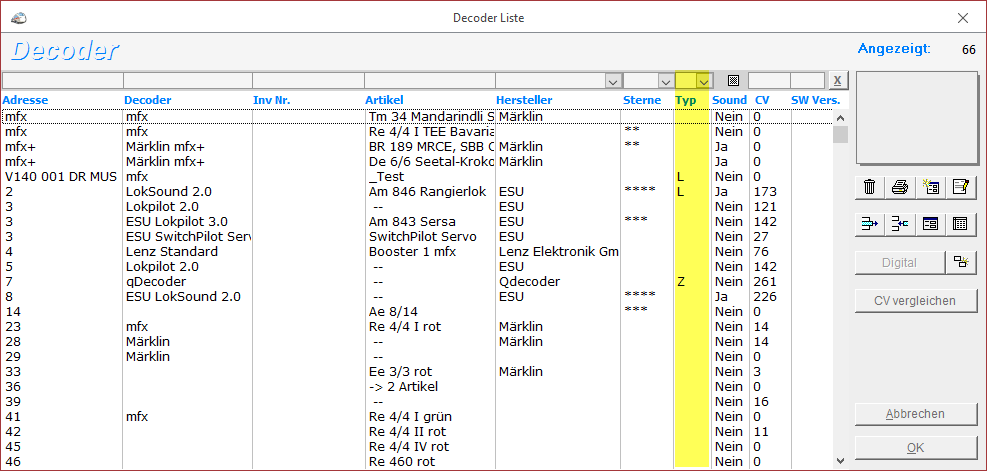The height and width of the screenshot is (471, 987).
Task: Click the list scrollbar down arrow
Action: [x=840, y=461]
